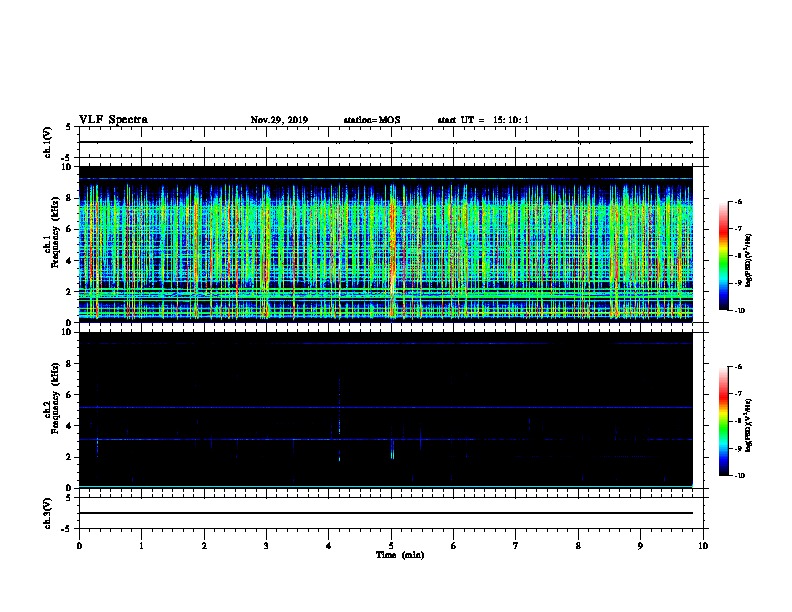792x612 pixels.
Task: Click the ch.2 horizontal line near 5 kHz
Action: pyautogui.click(x=385, y=407)
